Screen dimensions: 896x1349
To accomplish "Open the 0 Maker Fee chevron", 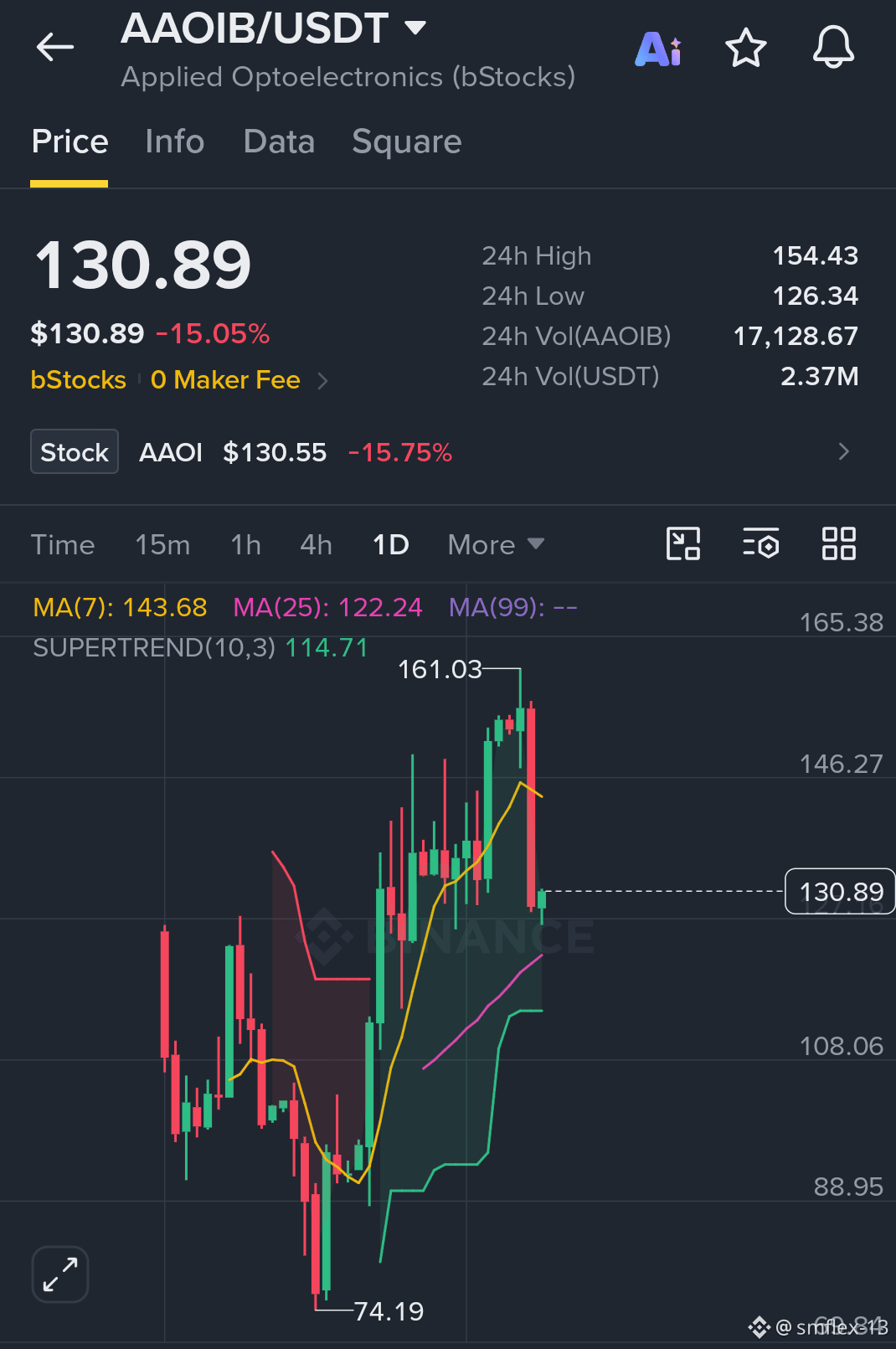I will 323,381.
